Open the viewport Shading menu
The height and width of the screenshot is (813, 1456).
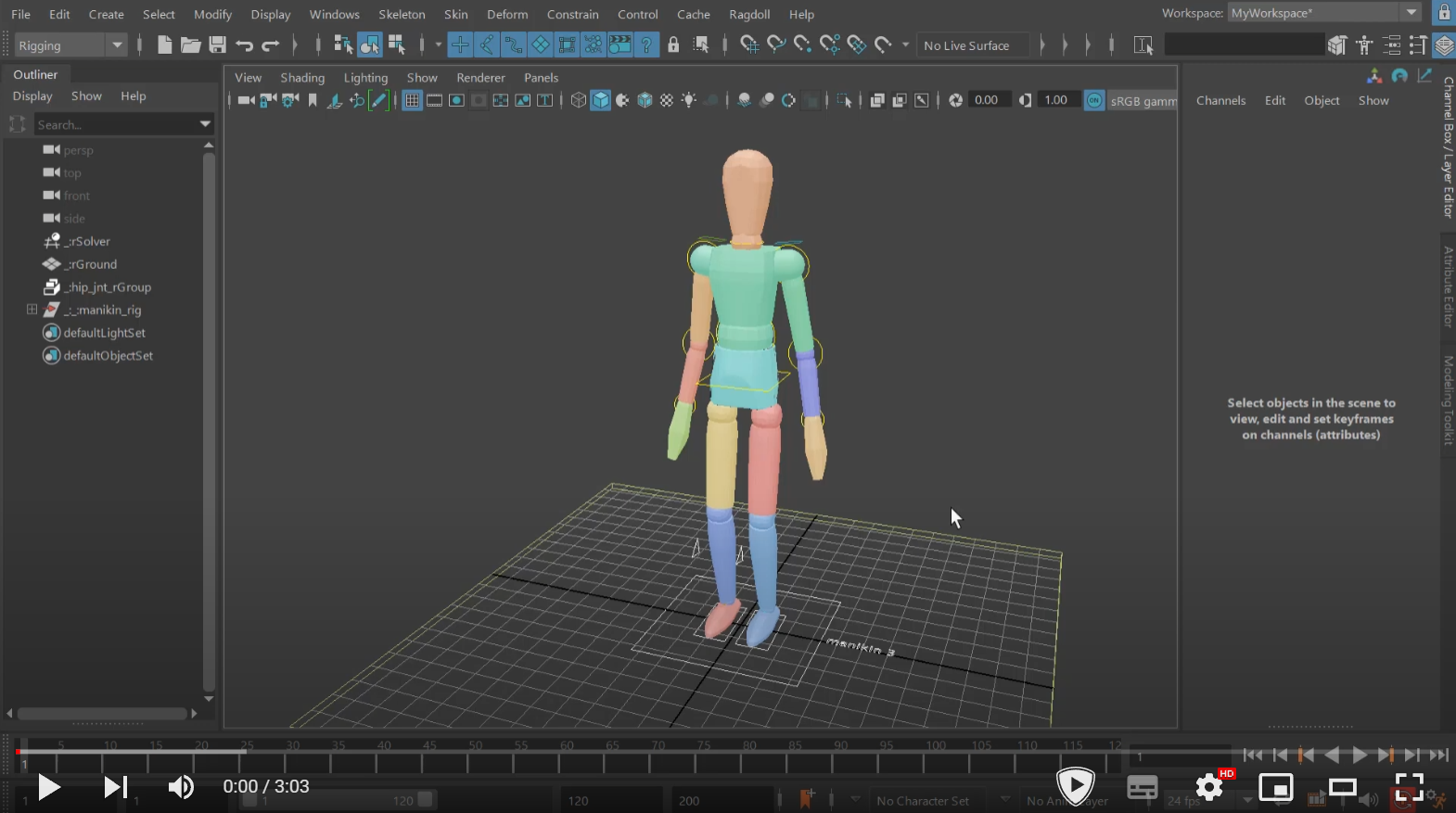[302, 78]
